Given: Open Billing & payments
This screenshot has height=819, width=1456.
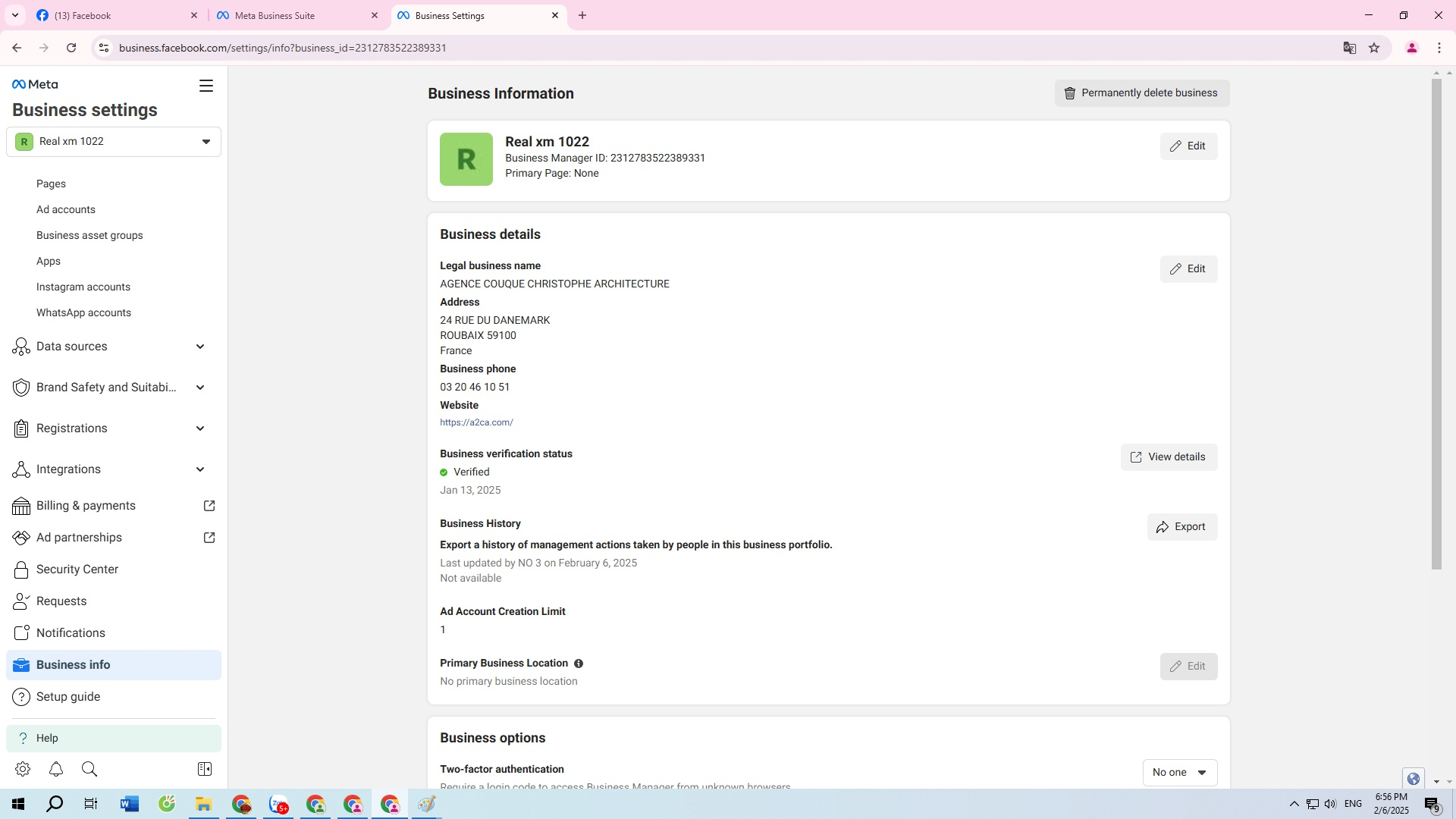Looking at the screenshot, I should [114, 506].
